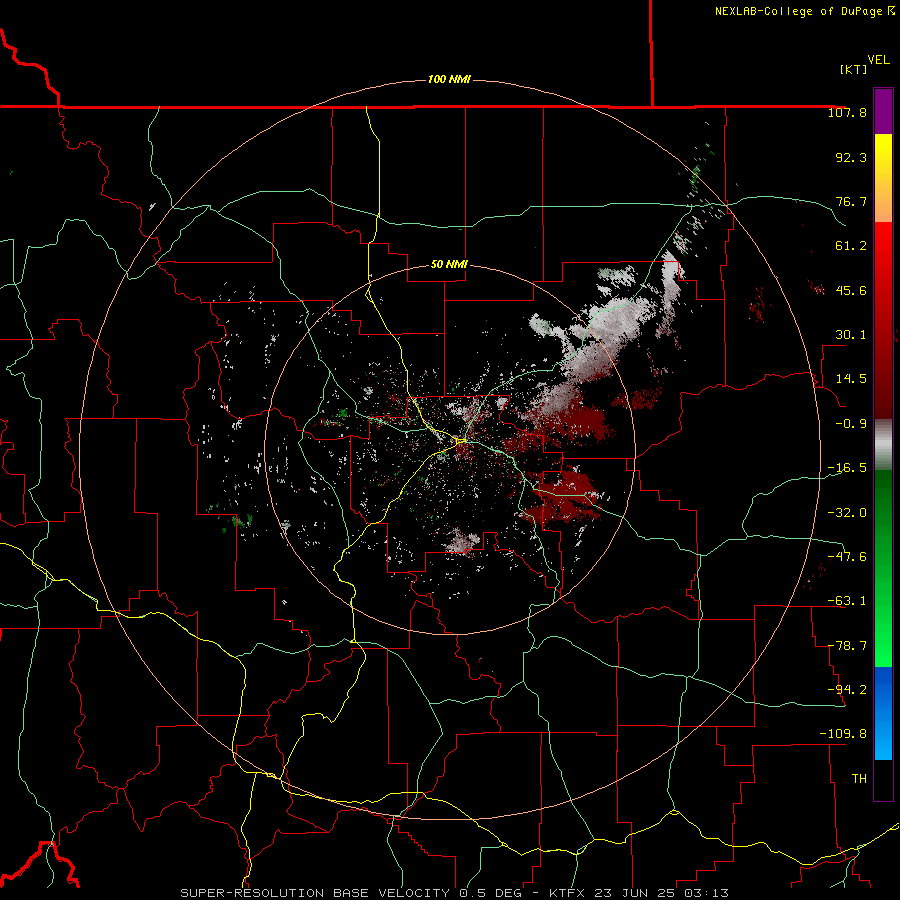Click the TH legend label
The height and width of the screenshot is (900, 900).
[x=859, y=779]
